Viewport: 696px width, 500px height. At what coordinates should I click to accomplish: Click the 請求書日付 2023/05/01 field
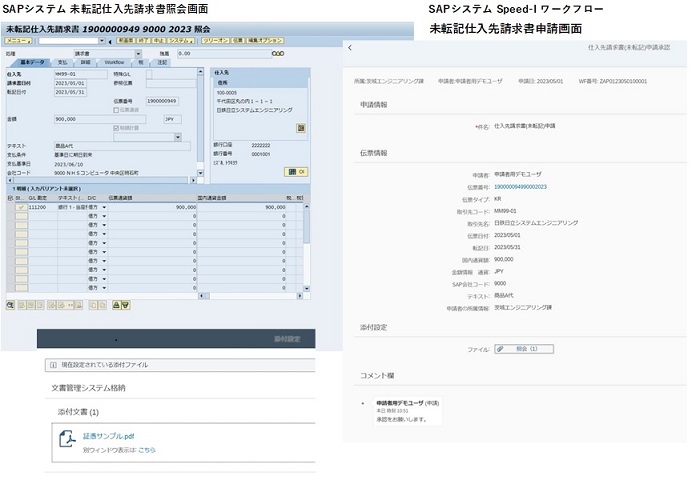pos(70,83)
